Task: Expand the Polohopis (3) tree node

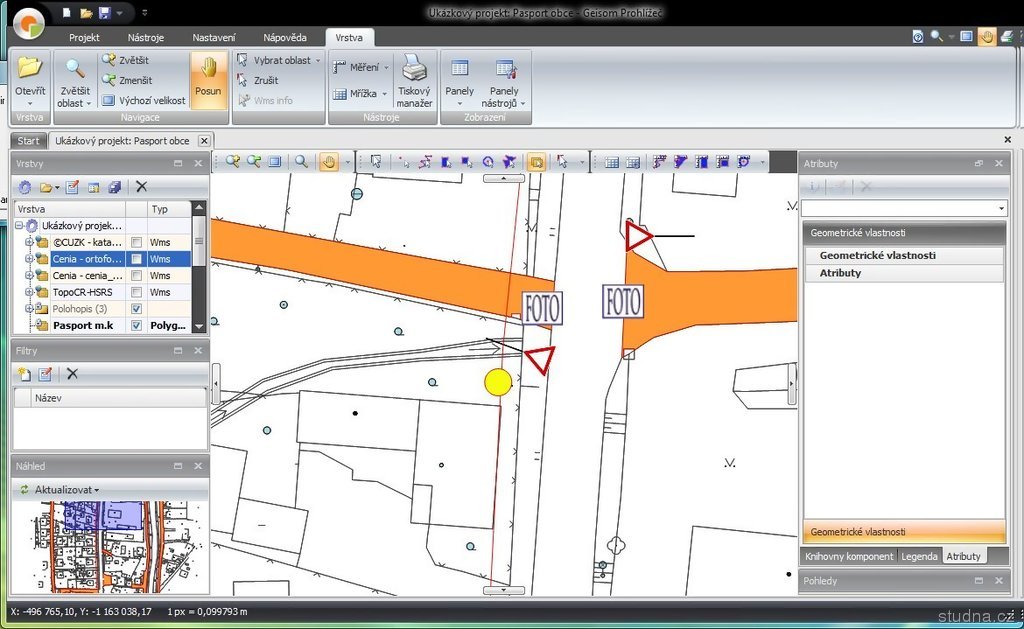Action: click(29, 309)
